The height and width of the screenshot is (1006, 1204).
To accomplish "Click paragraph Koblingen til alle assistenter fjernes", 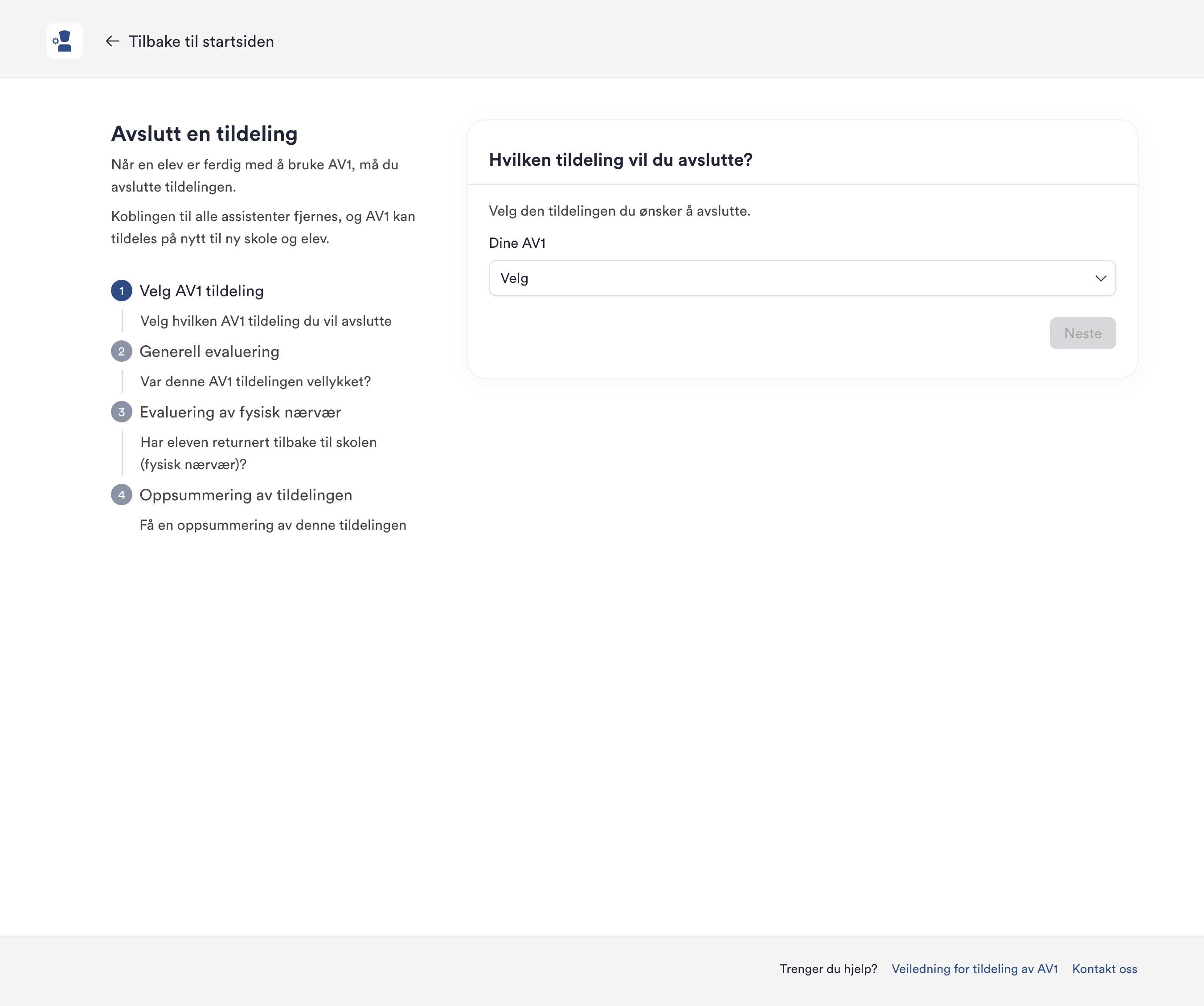I will 263,228.
